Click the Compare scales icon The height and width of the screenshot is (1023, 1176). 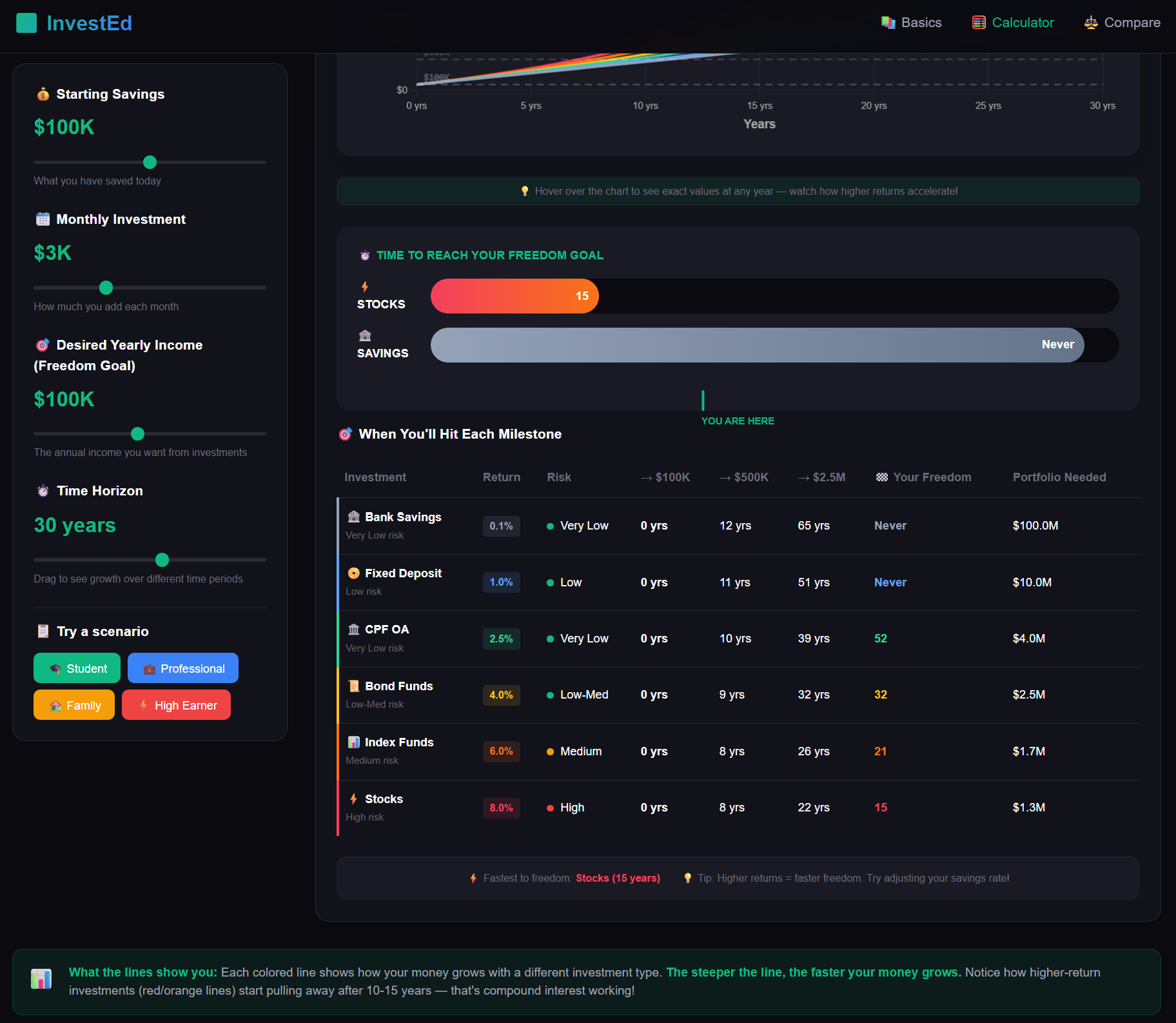1091,23
